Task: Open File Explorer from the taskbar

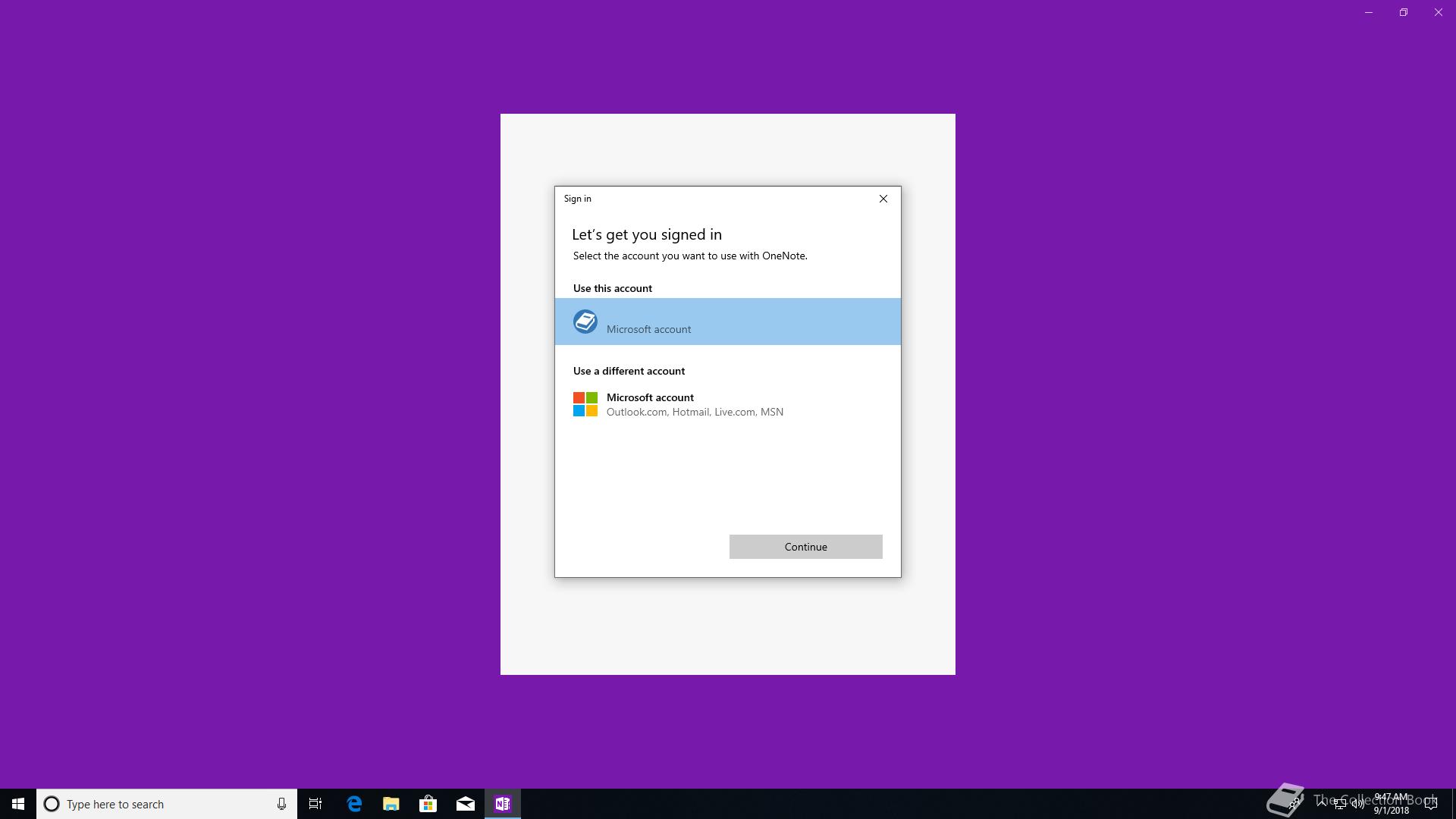Action: pos(391,804)
